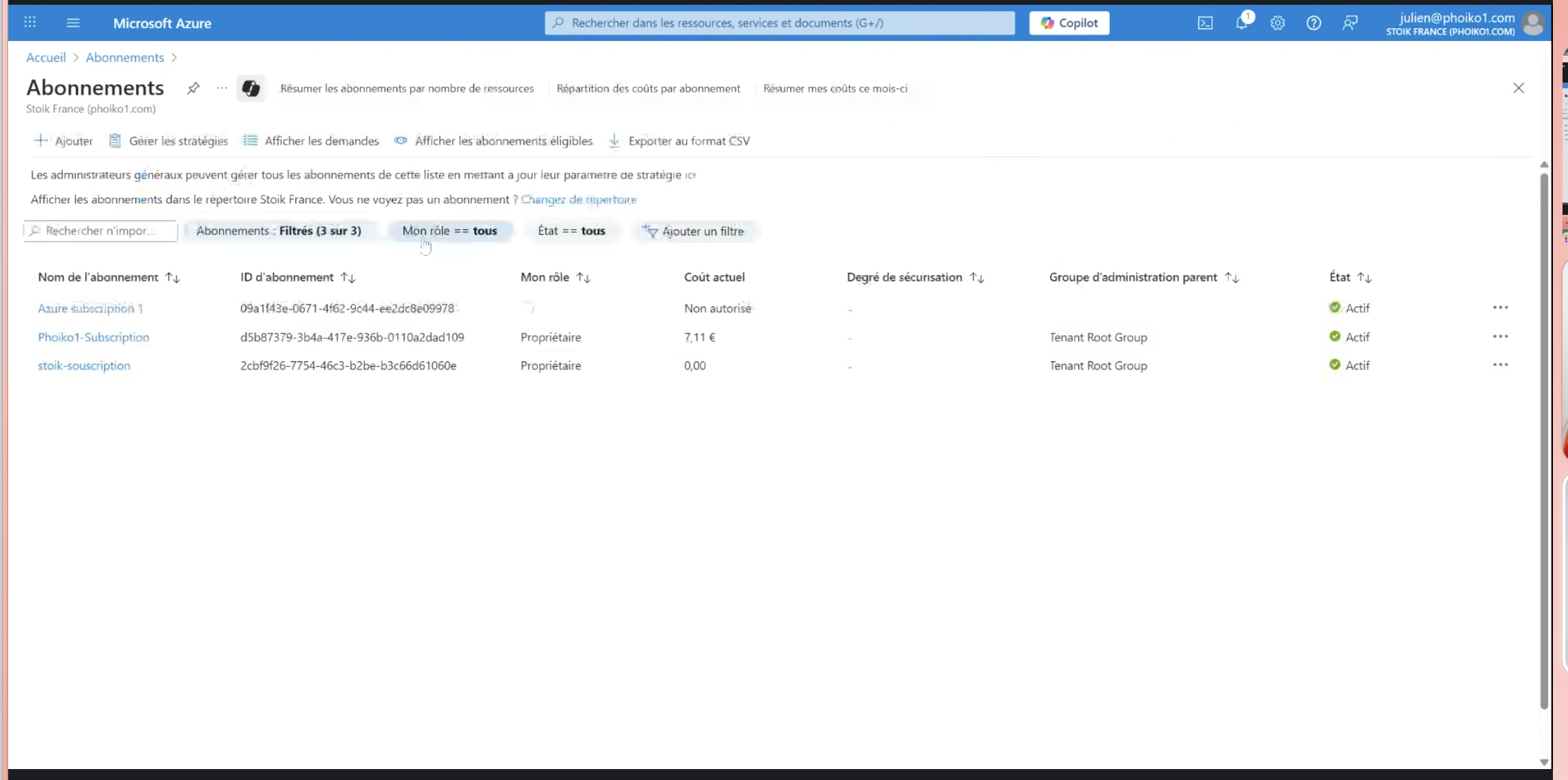Open the Abonnements Filtrés filter dropdown
Screen dimensions: 1568x780
[278, 231]
